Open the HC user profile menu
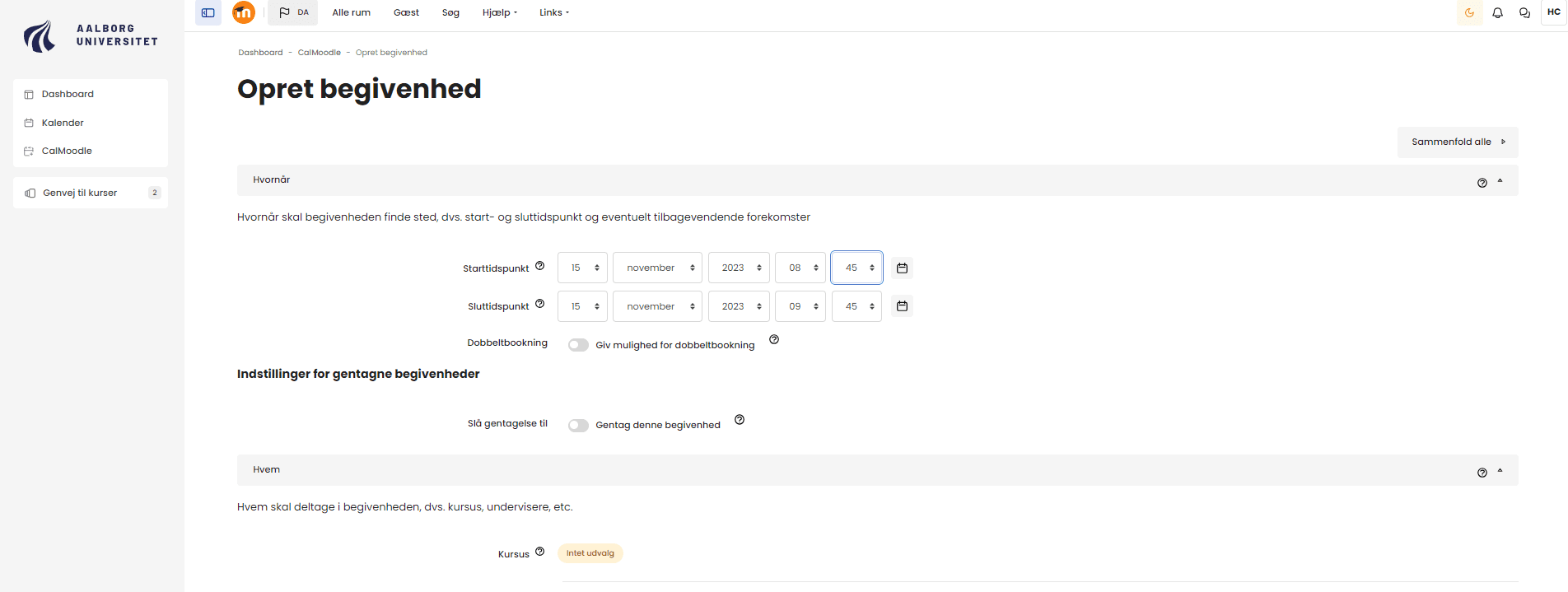 pyautogui.click(x=1553, y=12)
